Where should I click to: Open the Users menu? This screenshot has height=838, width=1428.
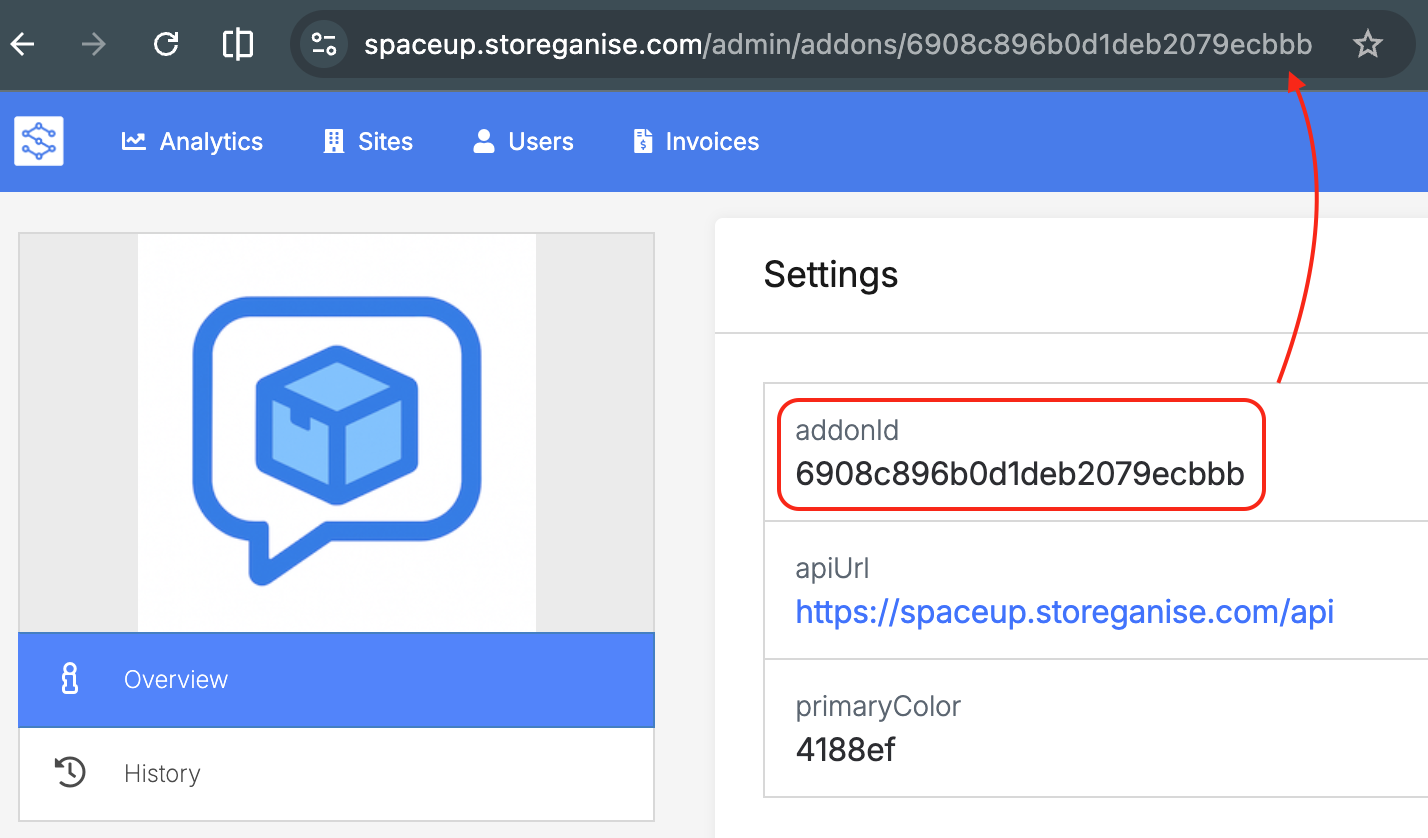[523, 141]
